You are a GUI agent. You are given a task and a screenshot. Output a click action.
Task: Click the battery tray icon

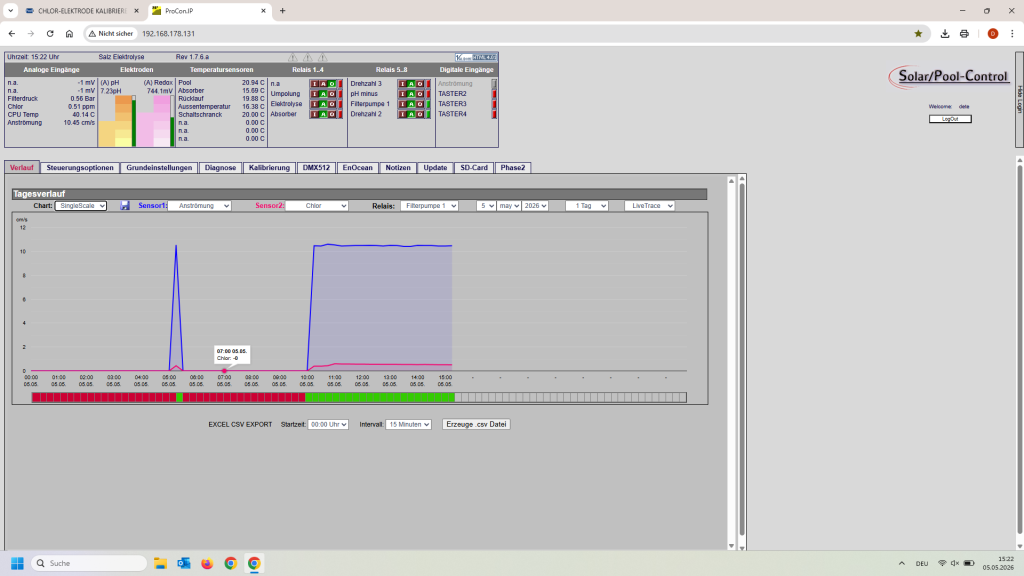(x=969, y=563)
